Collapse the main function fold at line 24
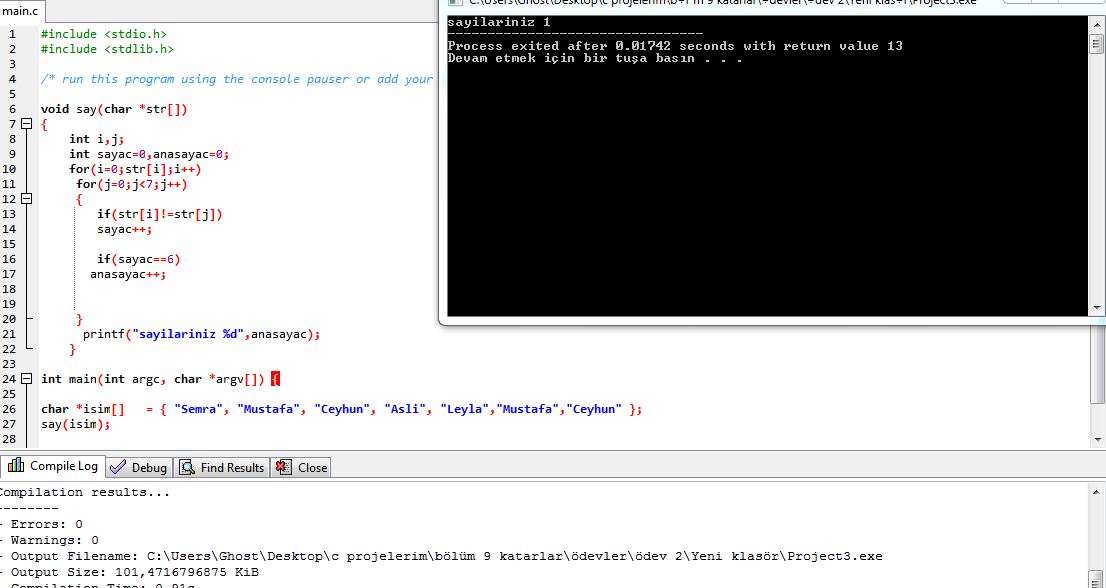The height and width of the screenshot is (588, 1106). 27,379
